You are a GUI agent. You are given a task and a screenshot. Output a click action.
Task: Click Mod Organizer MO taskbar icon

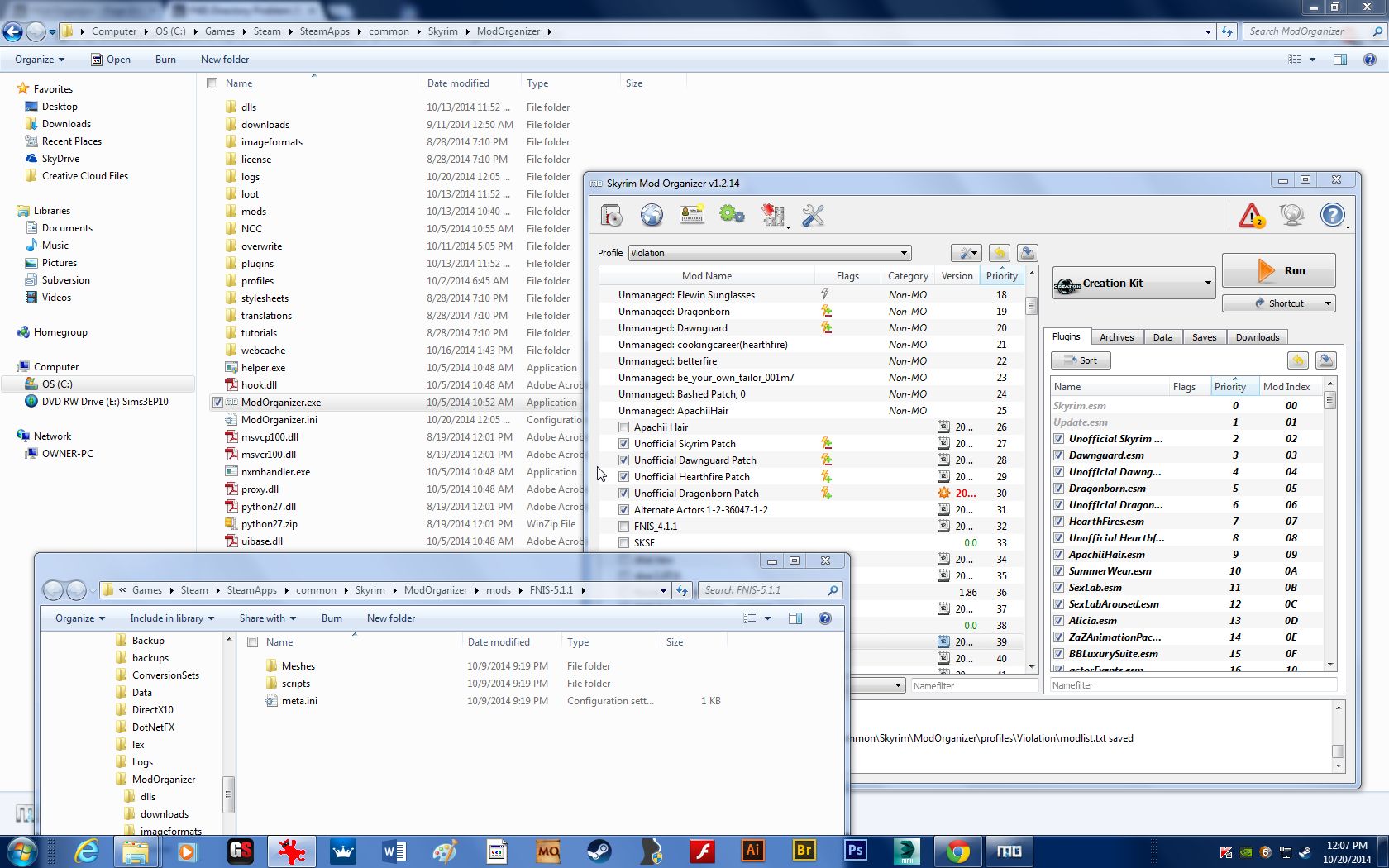tap(1010, 851)
